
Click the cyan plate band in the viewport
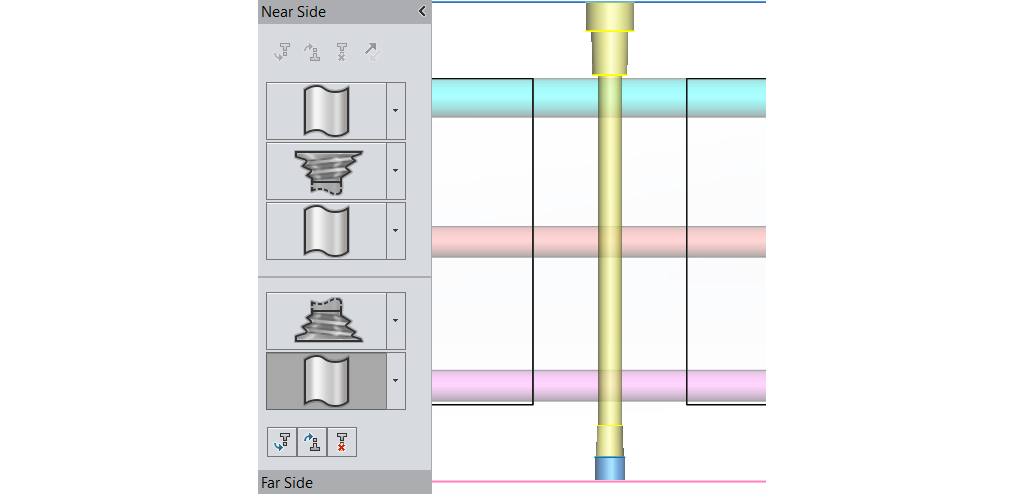click(598, 97)
